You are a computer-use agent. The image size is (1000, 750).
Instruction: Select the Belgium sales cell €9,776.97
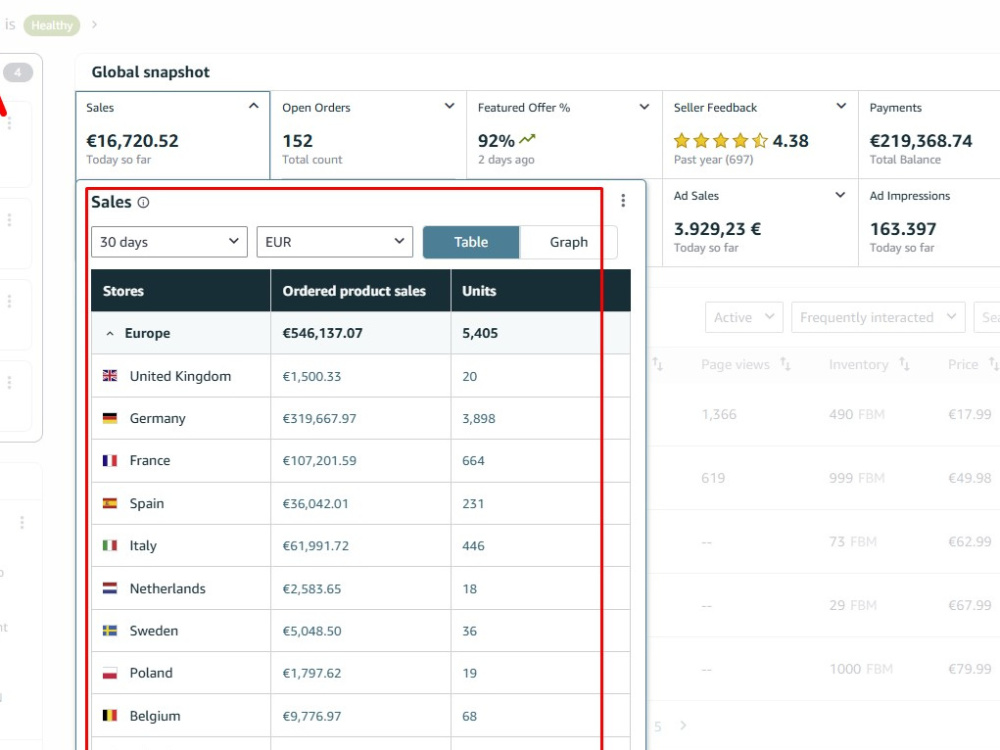(312, 716)
